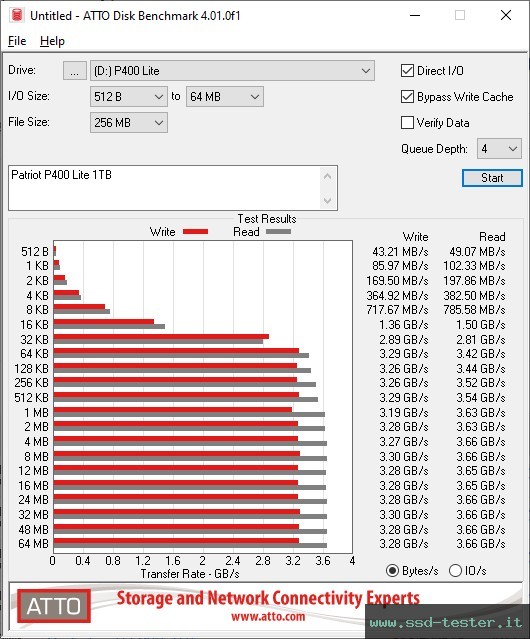Open the File menu

(17, 41)
